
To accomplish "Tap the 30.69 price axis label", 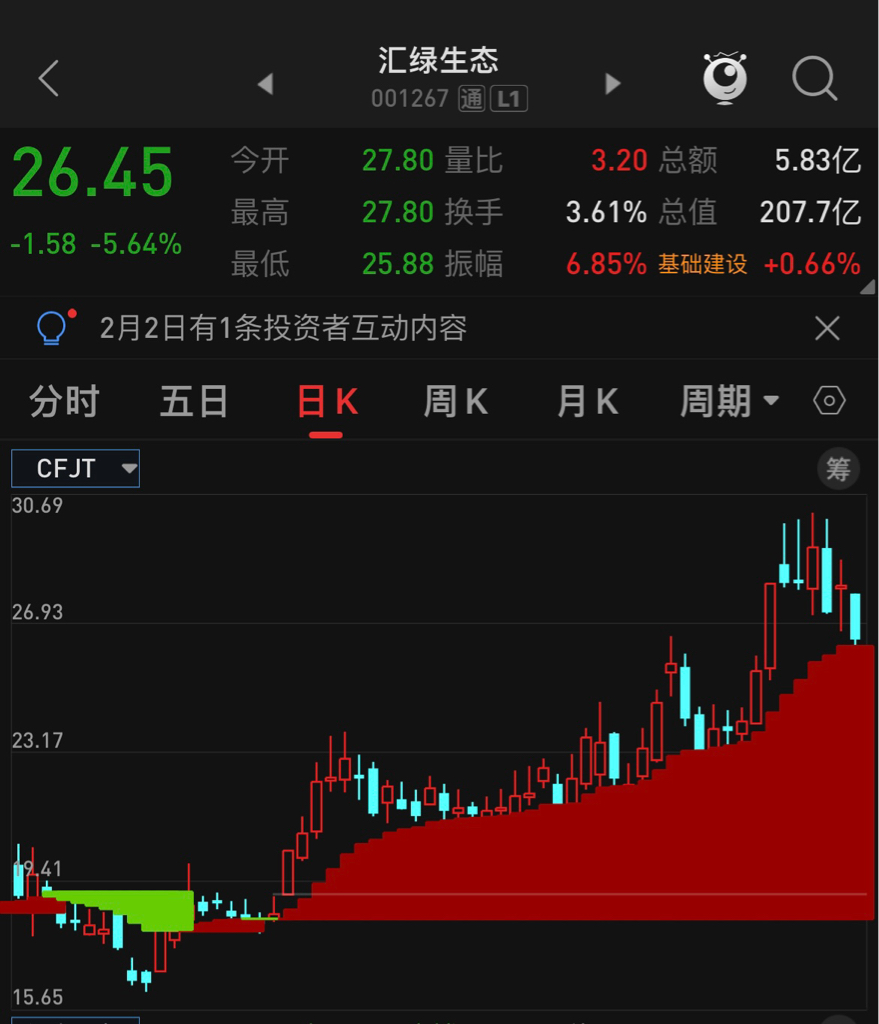I will [37, 505].
